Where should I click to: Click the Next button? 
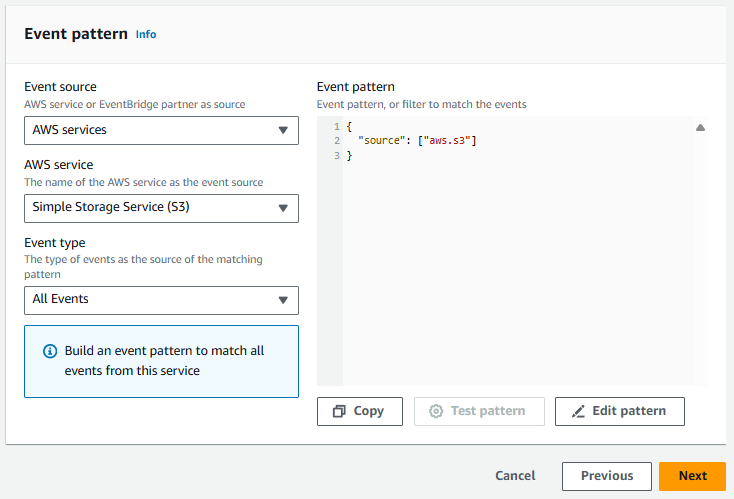click(x=692, y=476)
